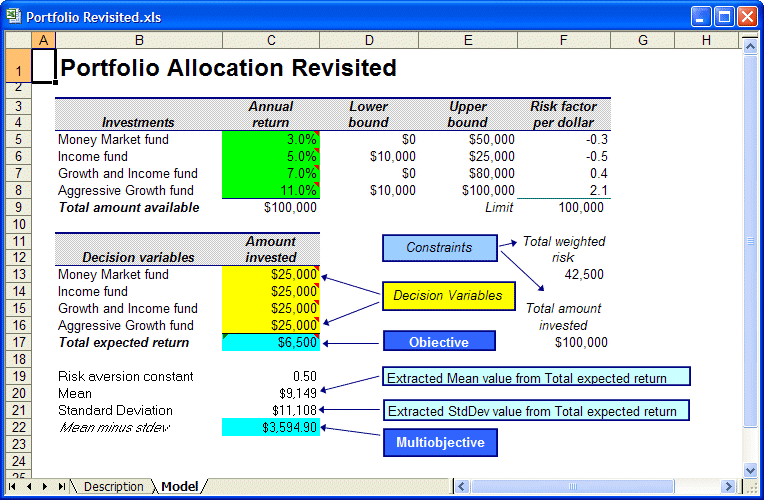Image resolution: width=764 pixels, height=500 pixels.
Task: Select the Standard Deviation label cell
Action: pos(139,410)
